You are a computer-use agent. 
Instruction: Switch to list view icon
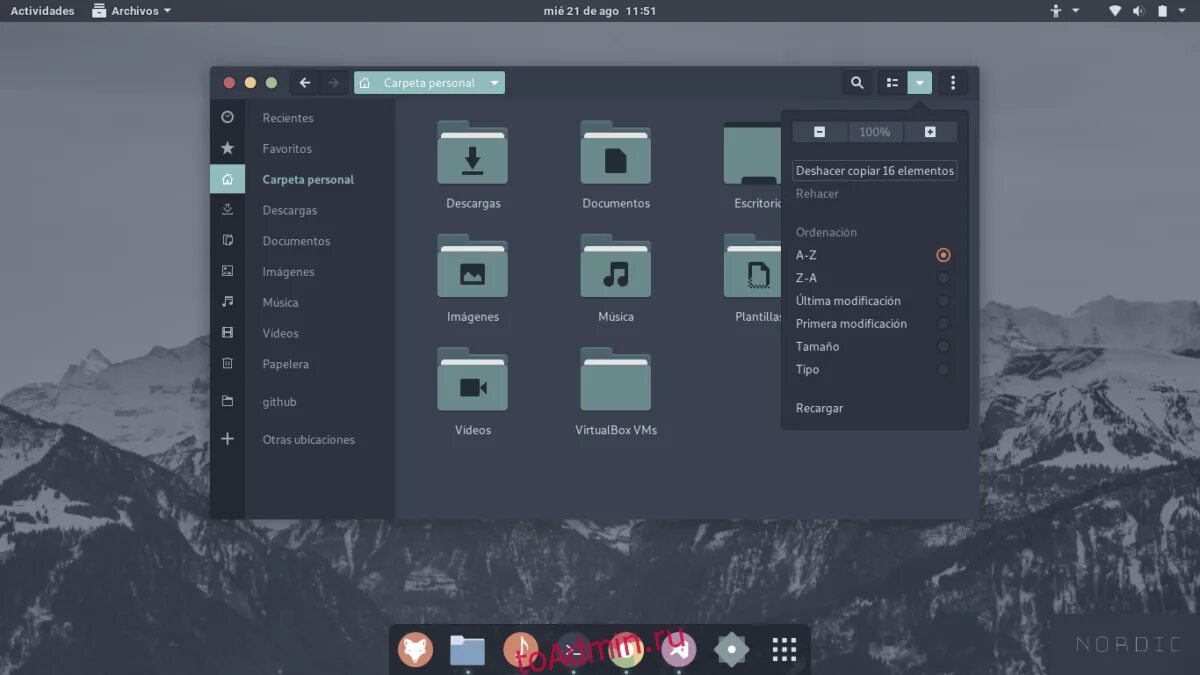point(892,83)
